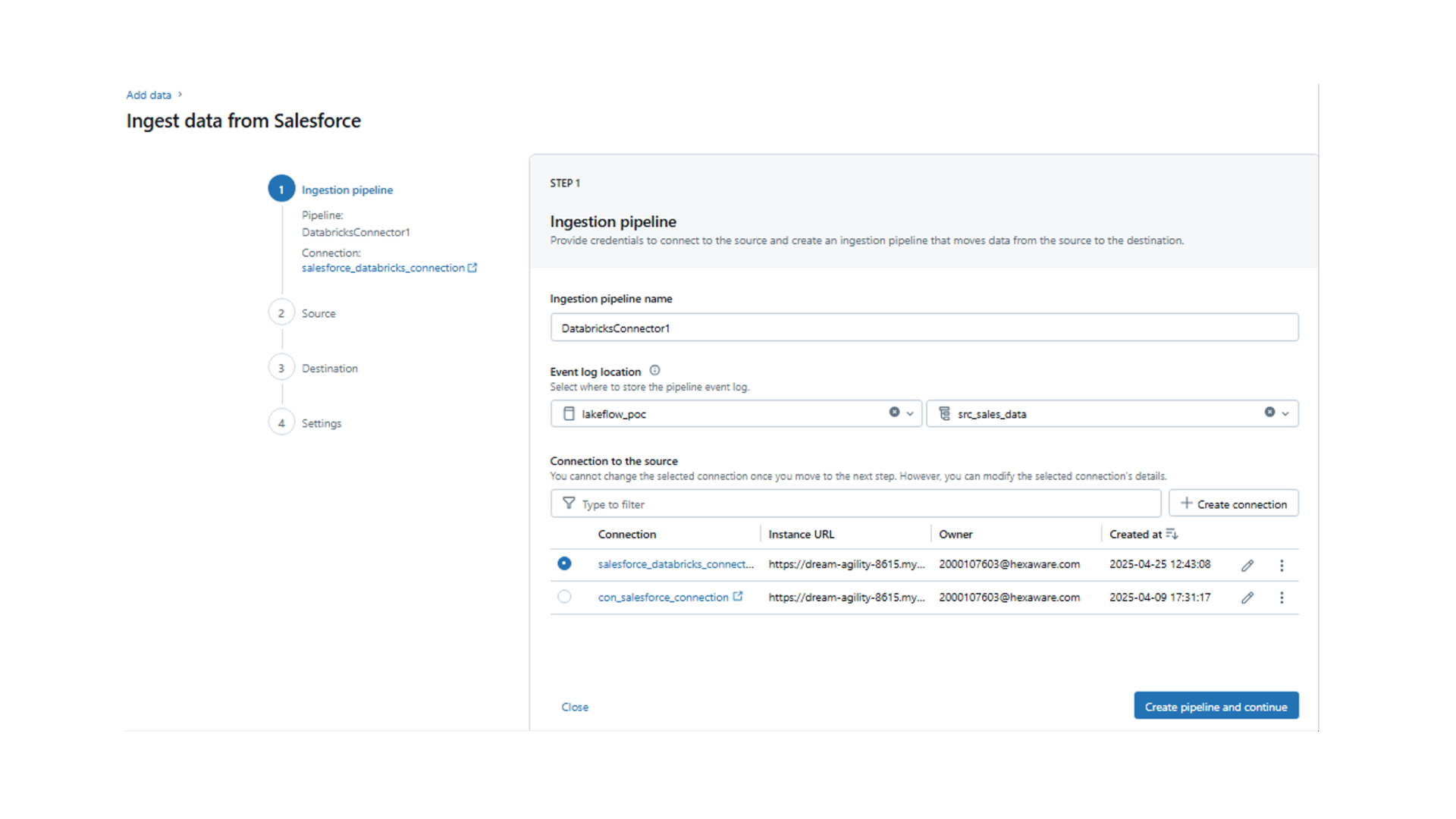Click the 2025-04-09 17:31:17 timestamp cell
Image resolution: width=1456 pixels, height=819 pixels.
[x=1160, y=598]
